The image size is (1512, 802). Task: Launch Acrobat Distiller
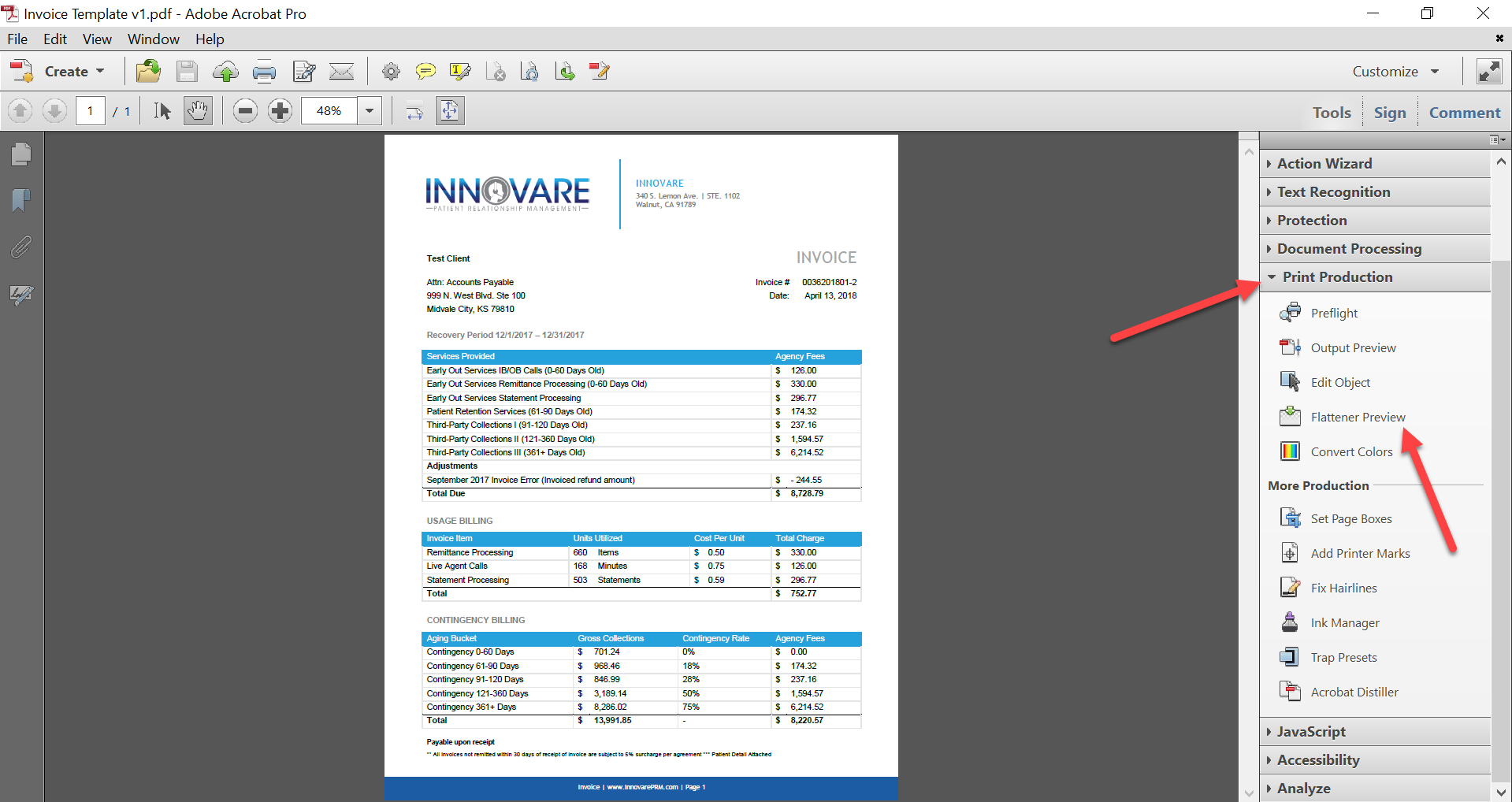click(1354, 692)
